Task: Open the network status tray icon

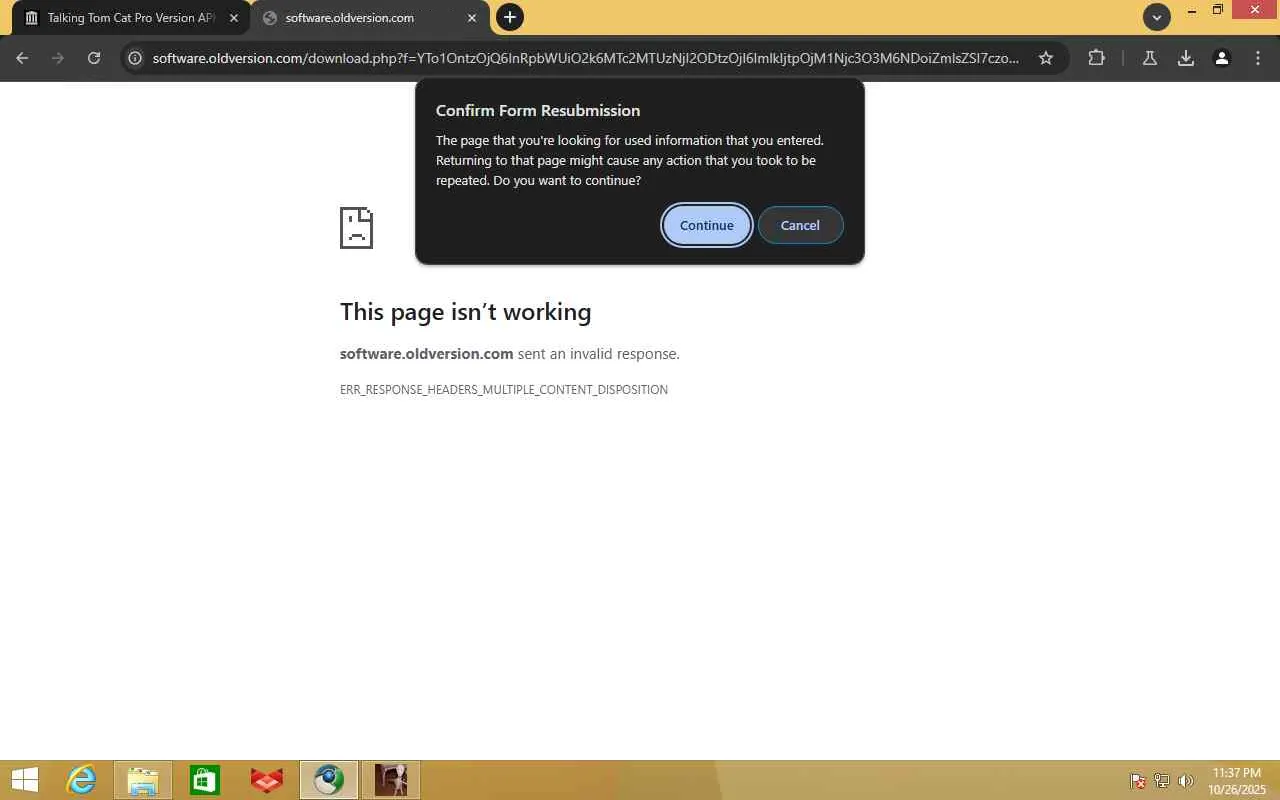Action: [x=1162, y=781]
